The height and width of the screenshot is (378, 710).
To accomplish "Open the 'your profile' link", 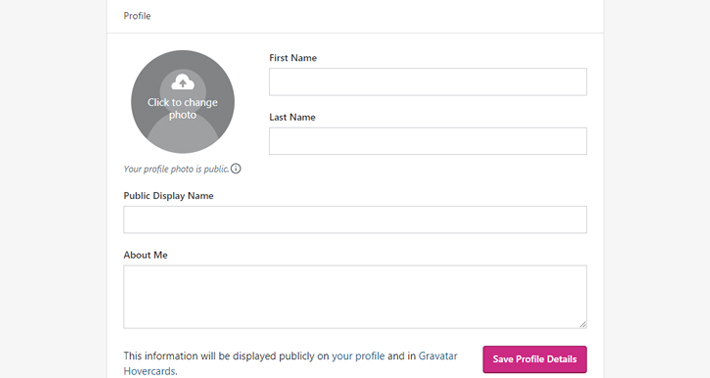I will point(358,356).
